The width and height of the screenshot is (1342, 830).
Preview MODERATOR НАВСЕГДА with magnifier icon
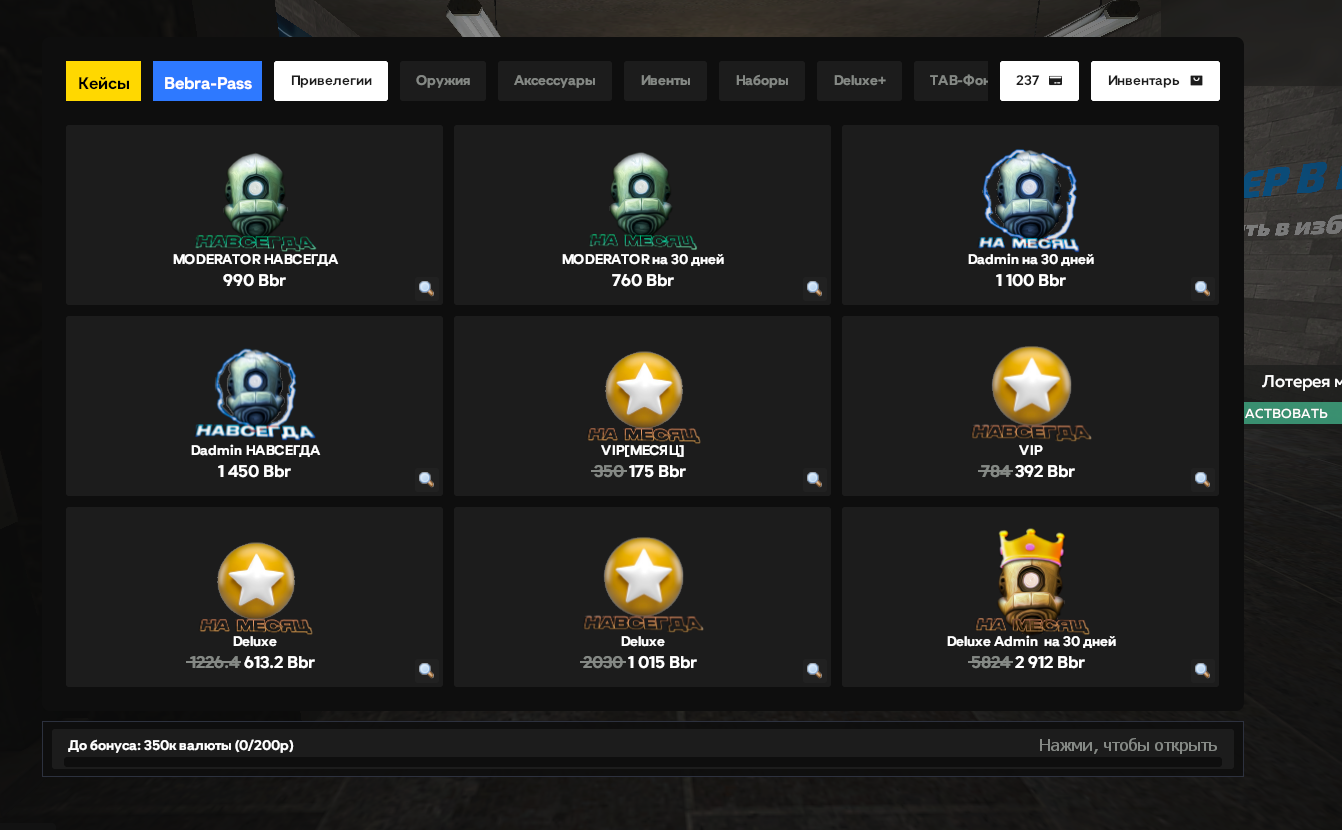pyautogui.click(x=426, y=288)
